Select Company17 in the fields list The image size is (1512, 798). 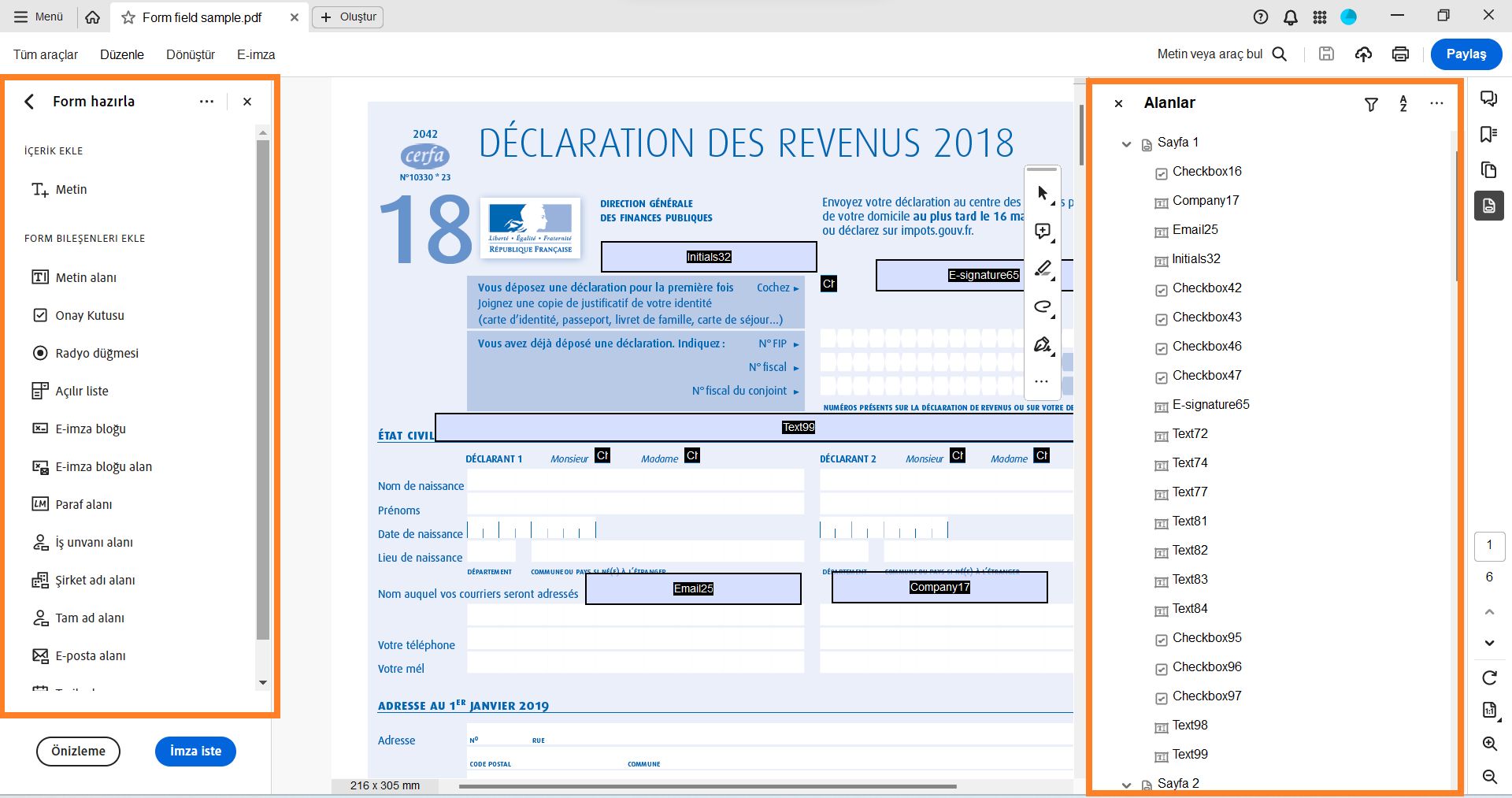(1196, 201)
